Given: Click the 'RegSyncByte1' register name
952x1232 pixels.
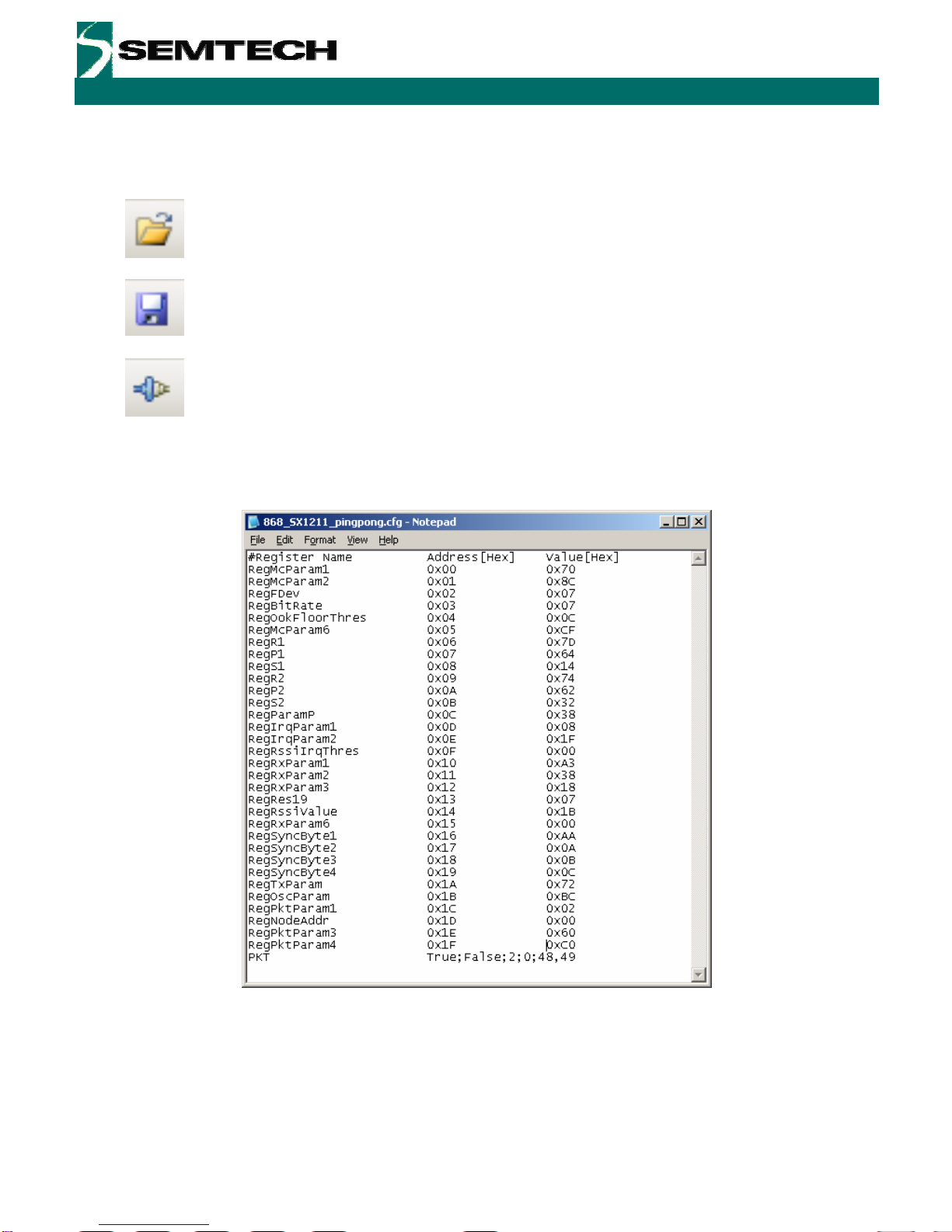Looking at the screenshot, I should 292,836.
